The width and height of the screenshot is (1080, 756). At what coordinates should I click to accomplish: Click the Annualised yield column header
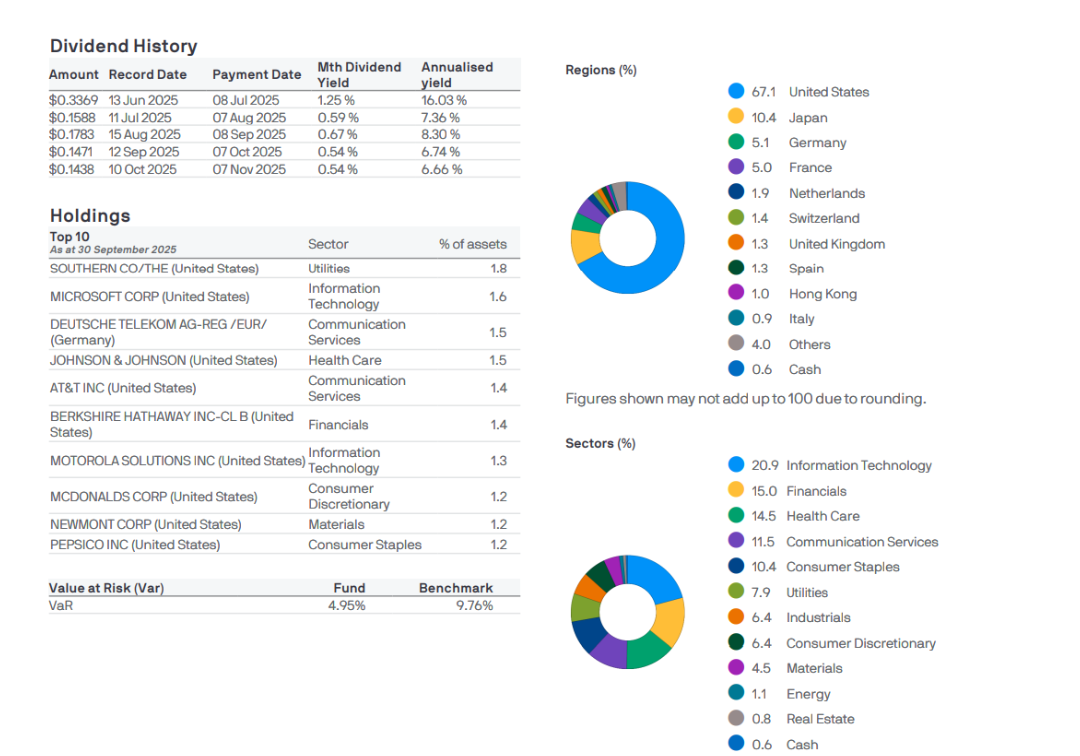coord(457,74)
